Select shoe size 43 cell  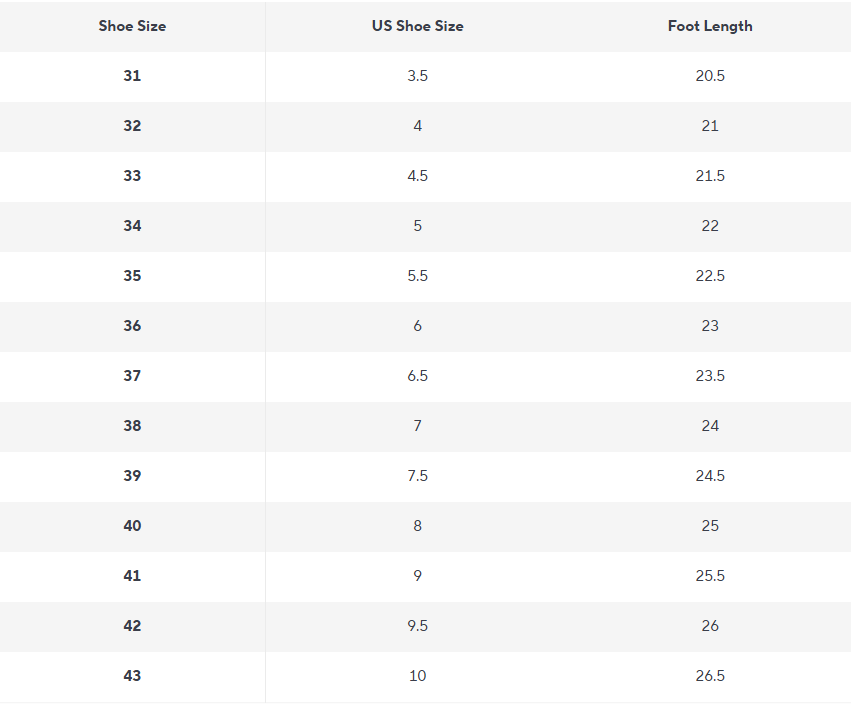click(132, 676)
